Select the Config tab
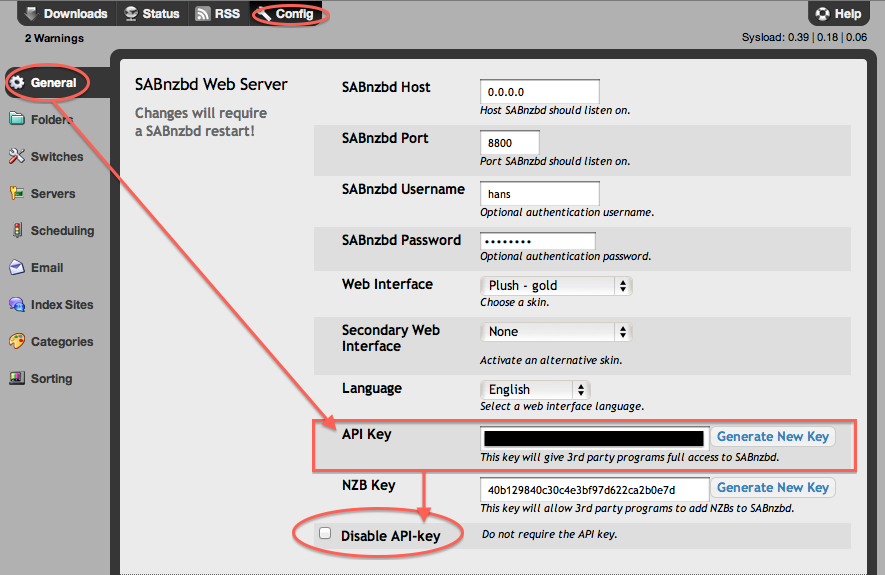 pyautogui.click(x=287, y=14)
